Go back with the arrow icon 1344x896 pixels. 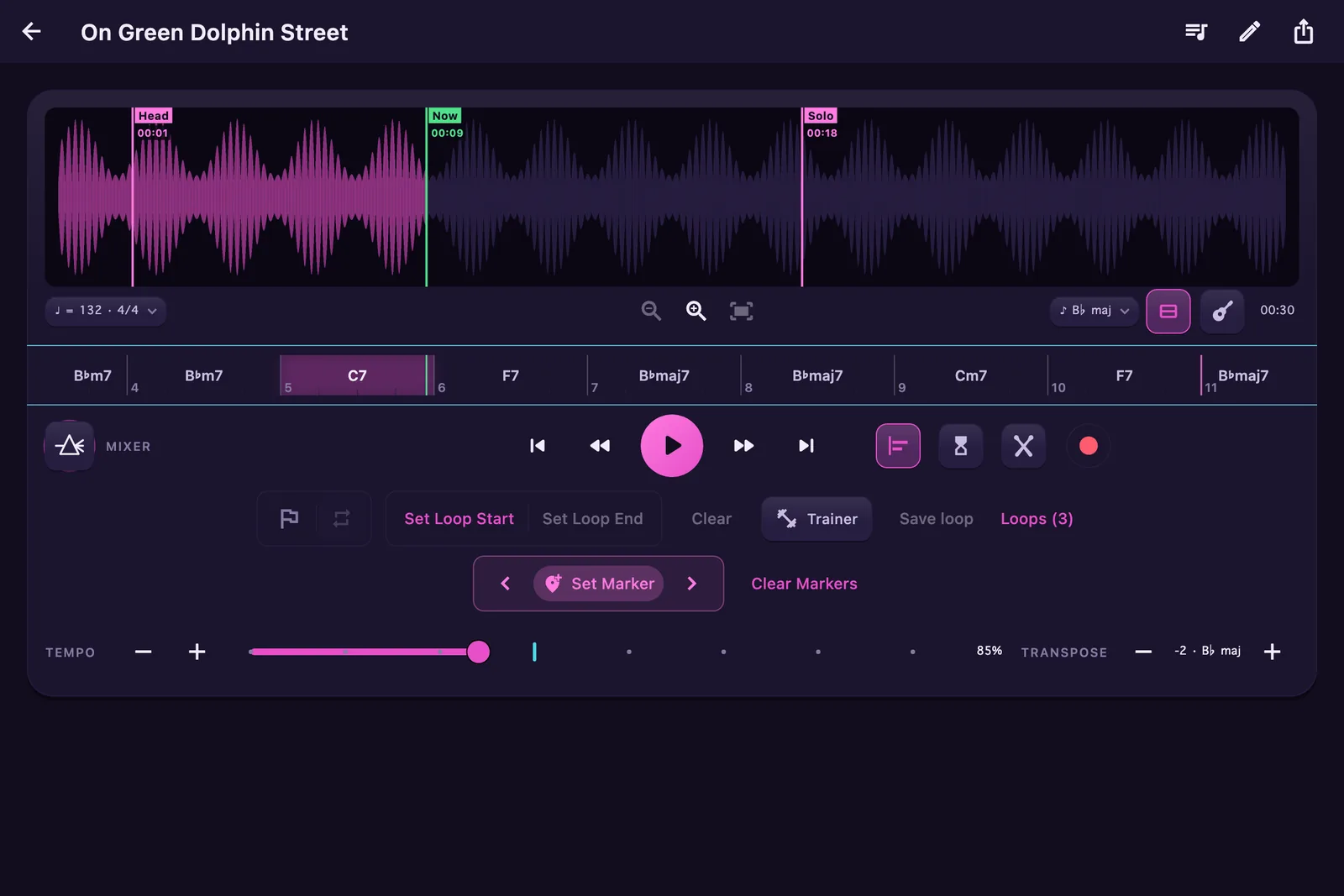click(32, 32)
